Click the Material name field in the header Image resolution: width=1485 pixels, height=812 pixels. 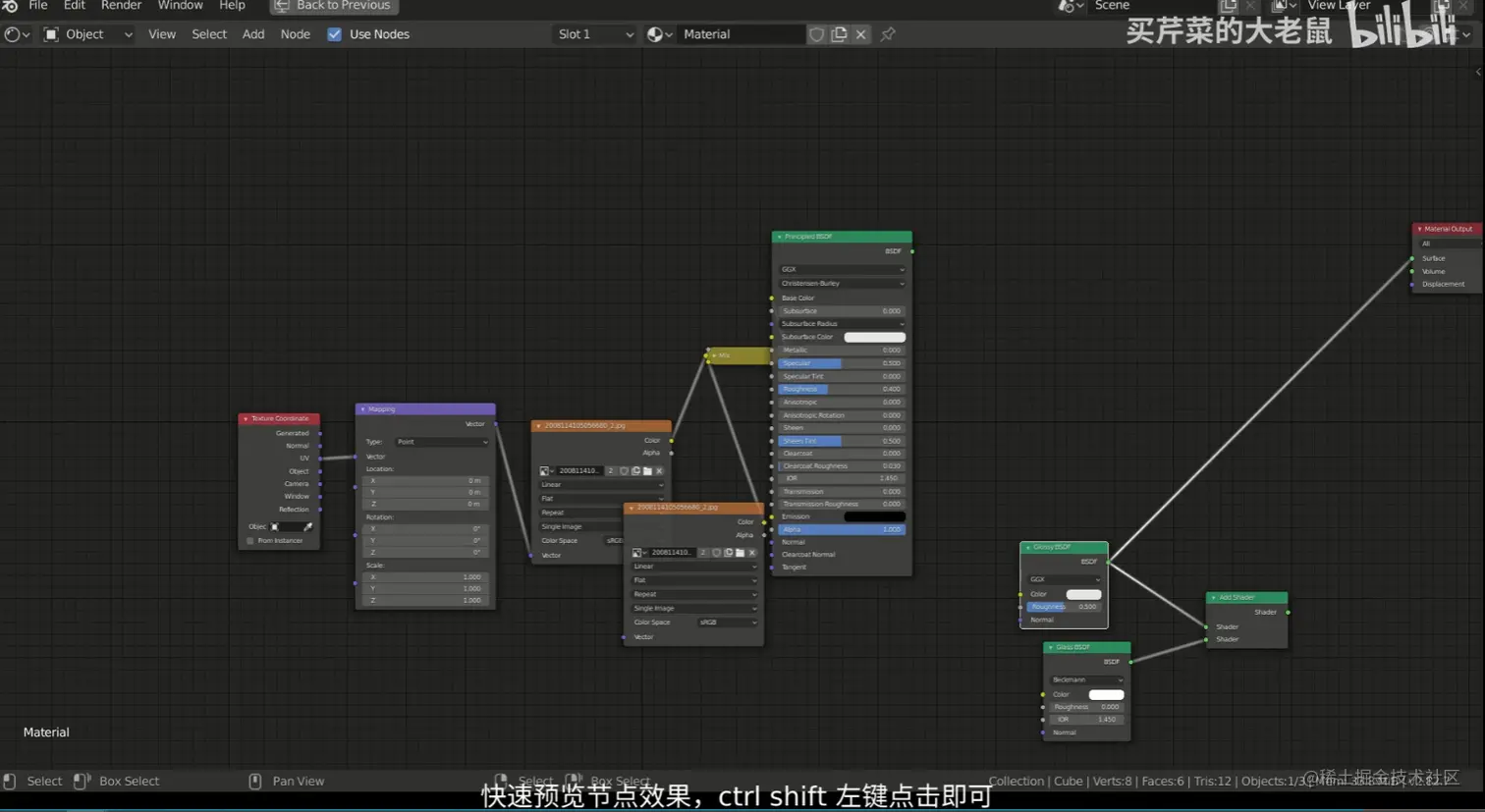(x=742, y=34)
